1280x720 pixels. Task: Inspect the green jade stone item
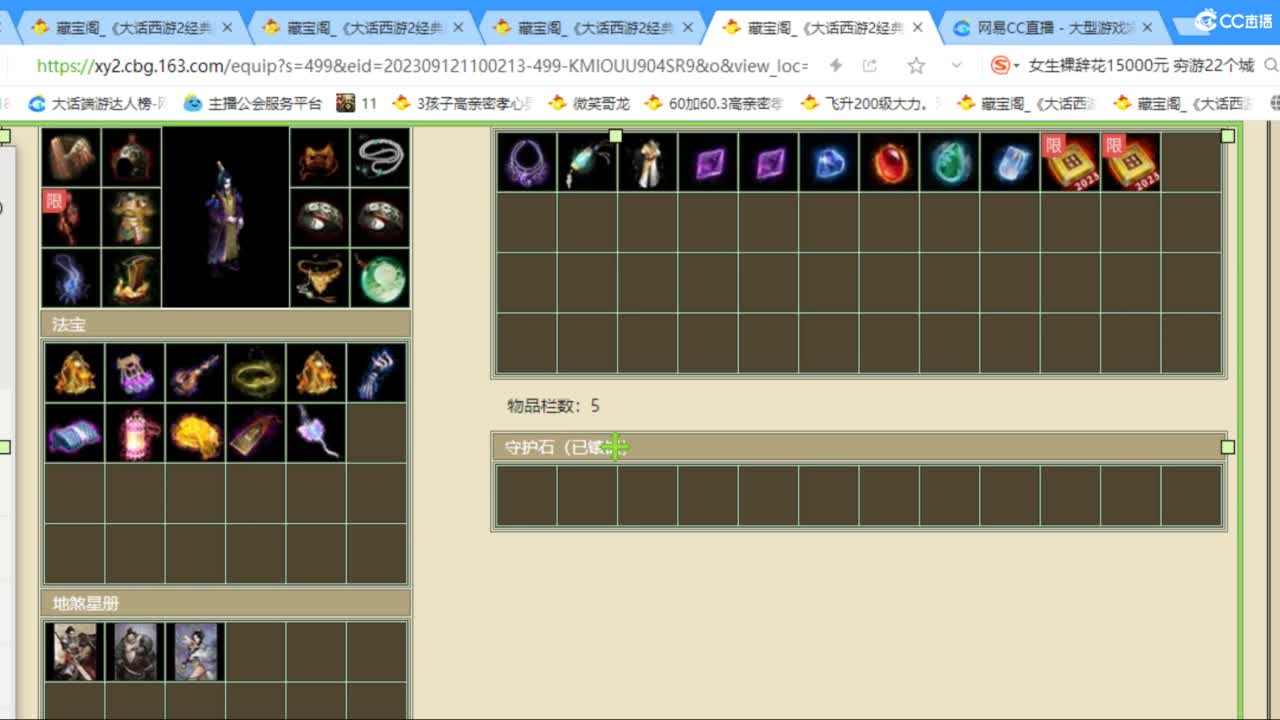click(x=949, y=162)
